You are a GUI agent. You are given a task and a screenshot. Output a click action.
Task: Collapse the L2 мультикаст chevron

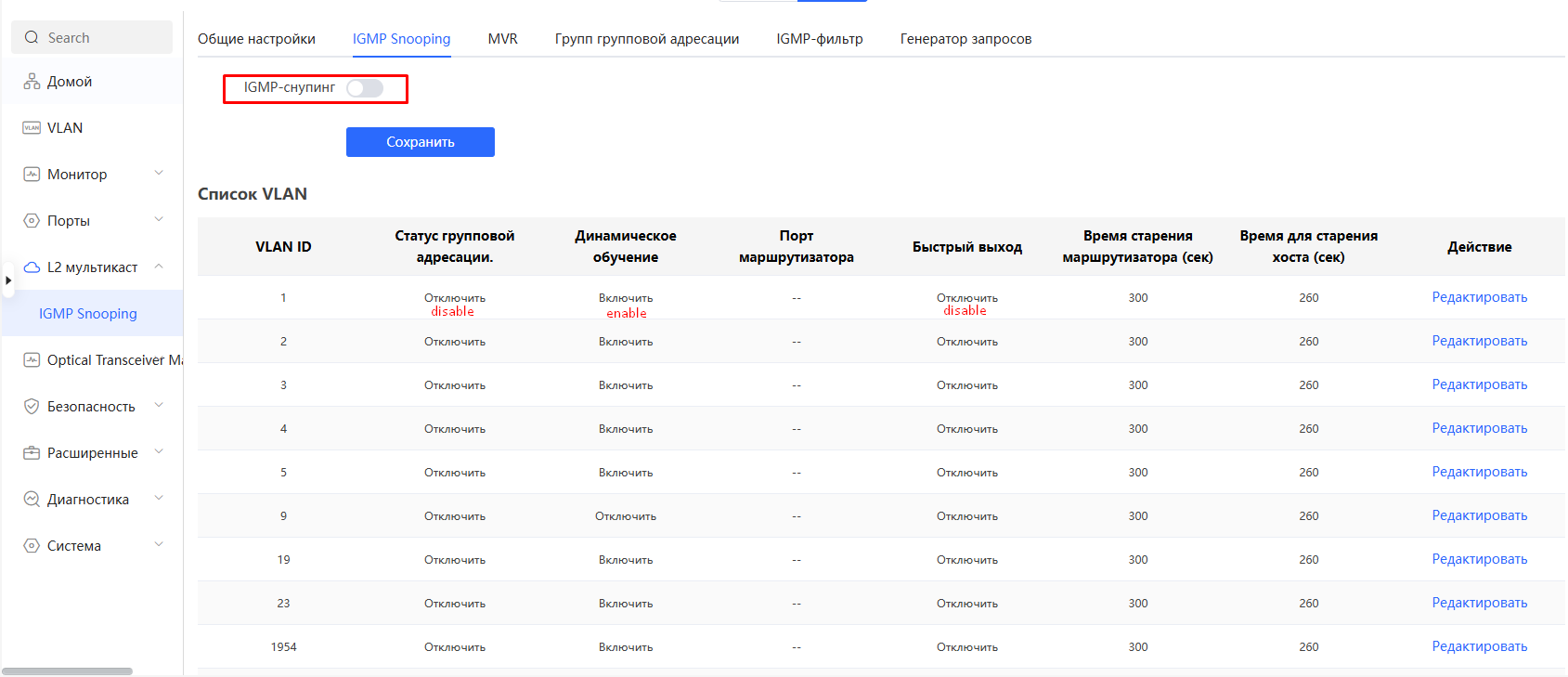(159, 267)
